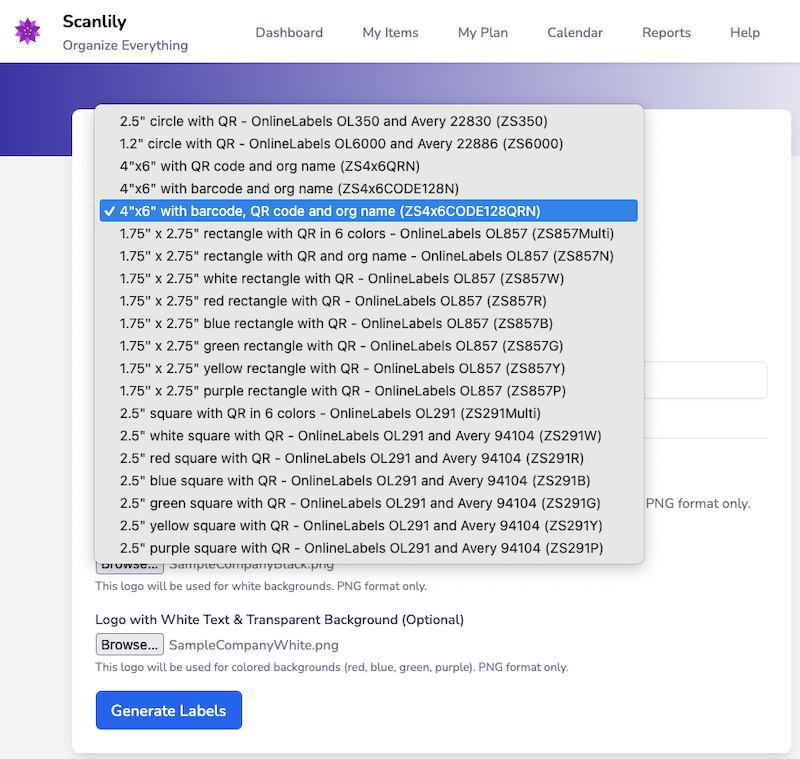Viewport: 800px width, 759px height.
Task: Click the Scanlily purple logo icon
Action: (28, 31)
